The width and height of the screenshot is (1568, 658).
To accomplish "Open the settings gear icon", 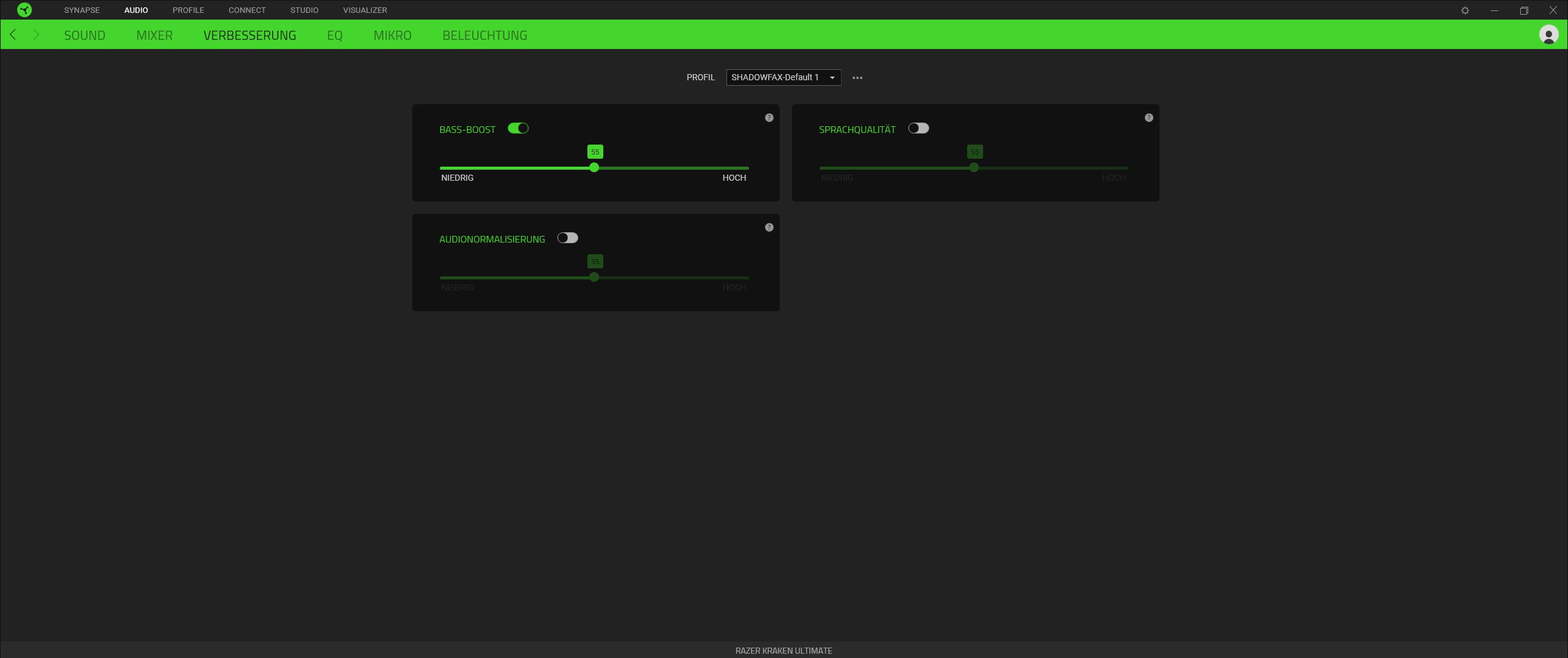I will [x=1465, y=10].
